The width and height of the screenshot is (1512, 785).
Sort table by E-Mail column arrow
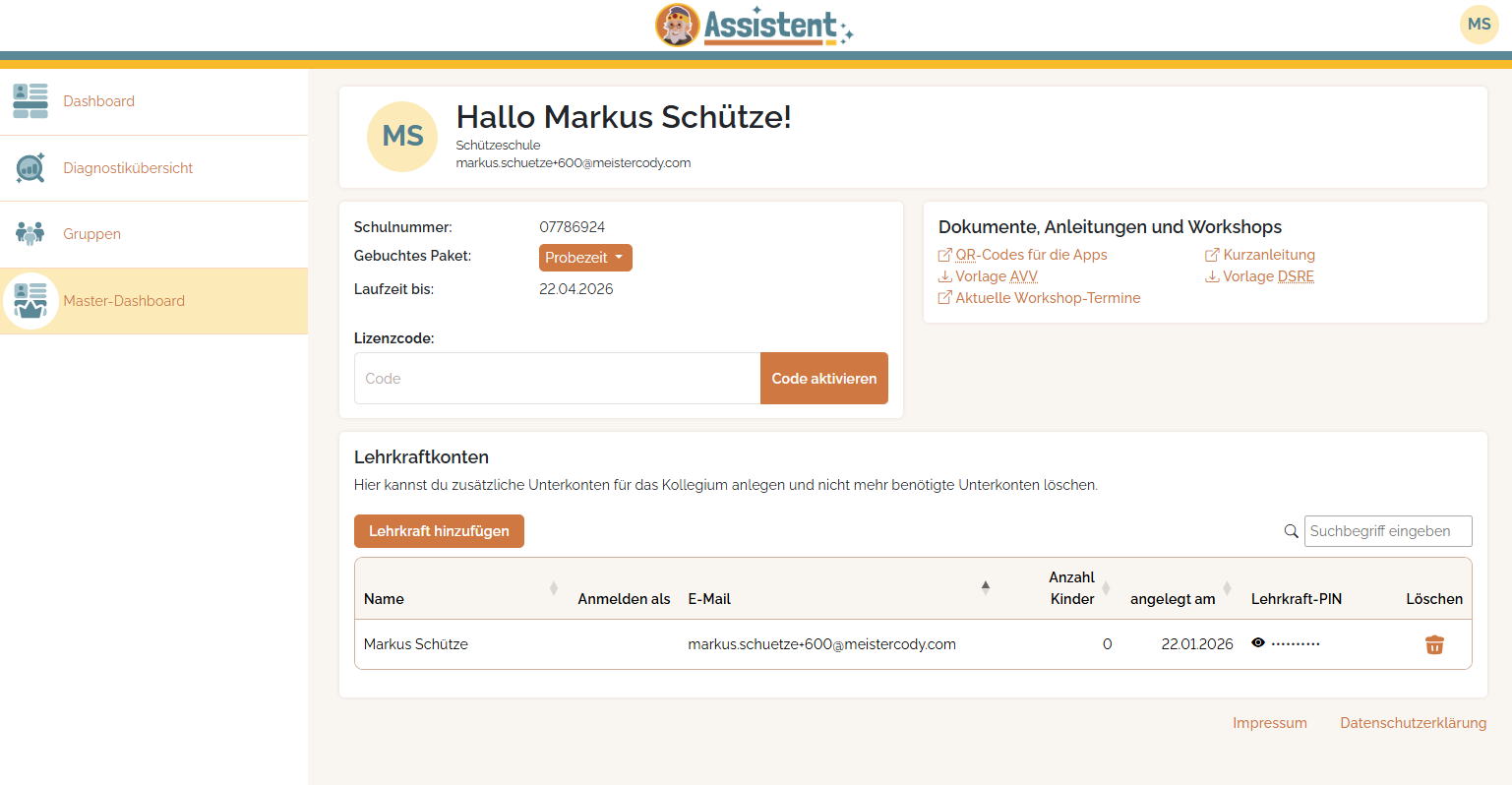pos(985,587)
